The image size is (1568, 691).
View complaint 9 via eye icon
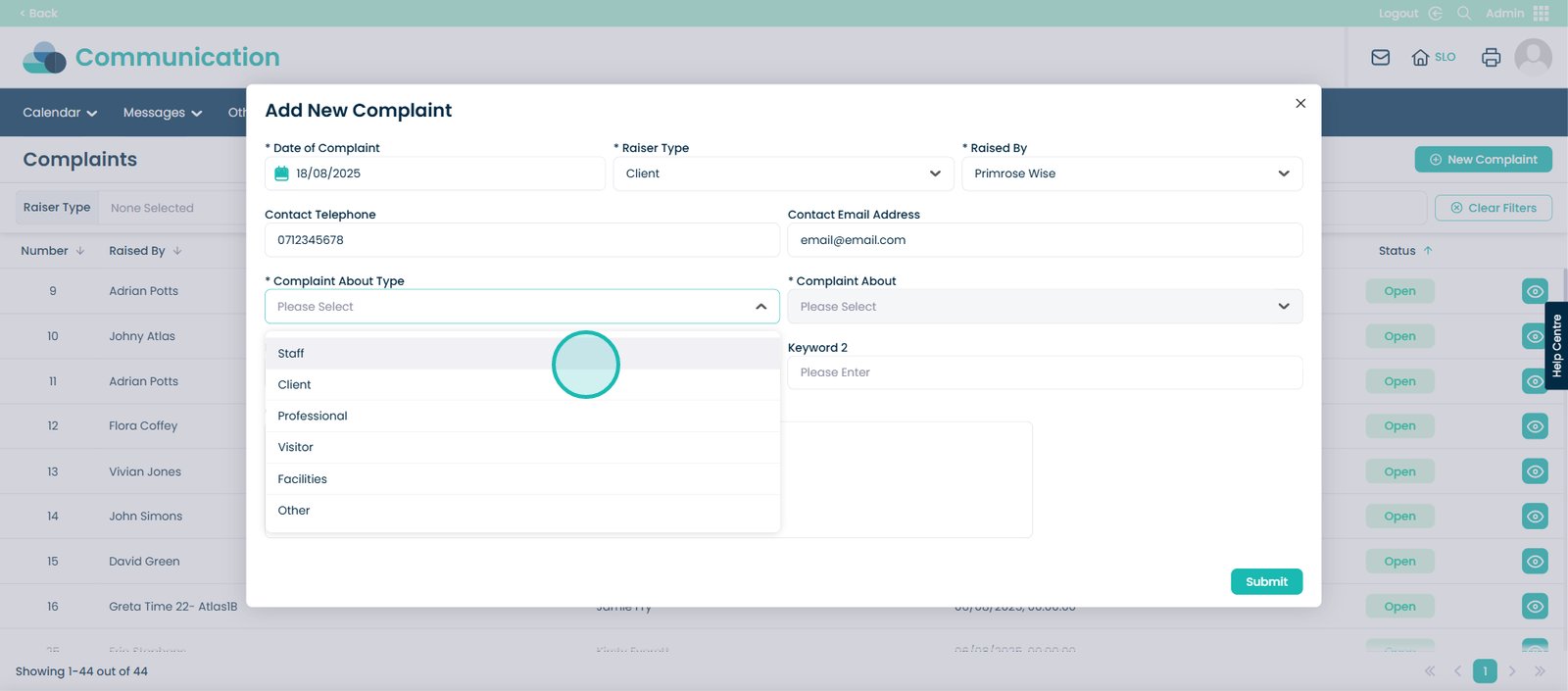(x=1535, y=291)
